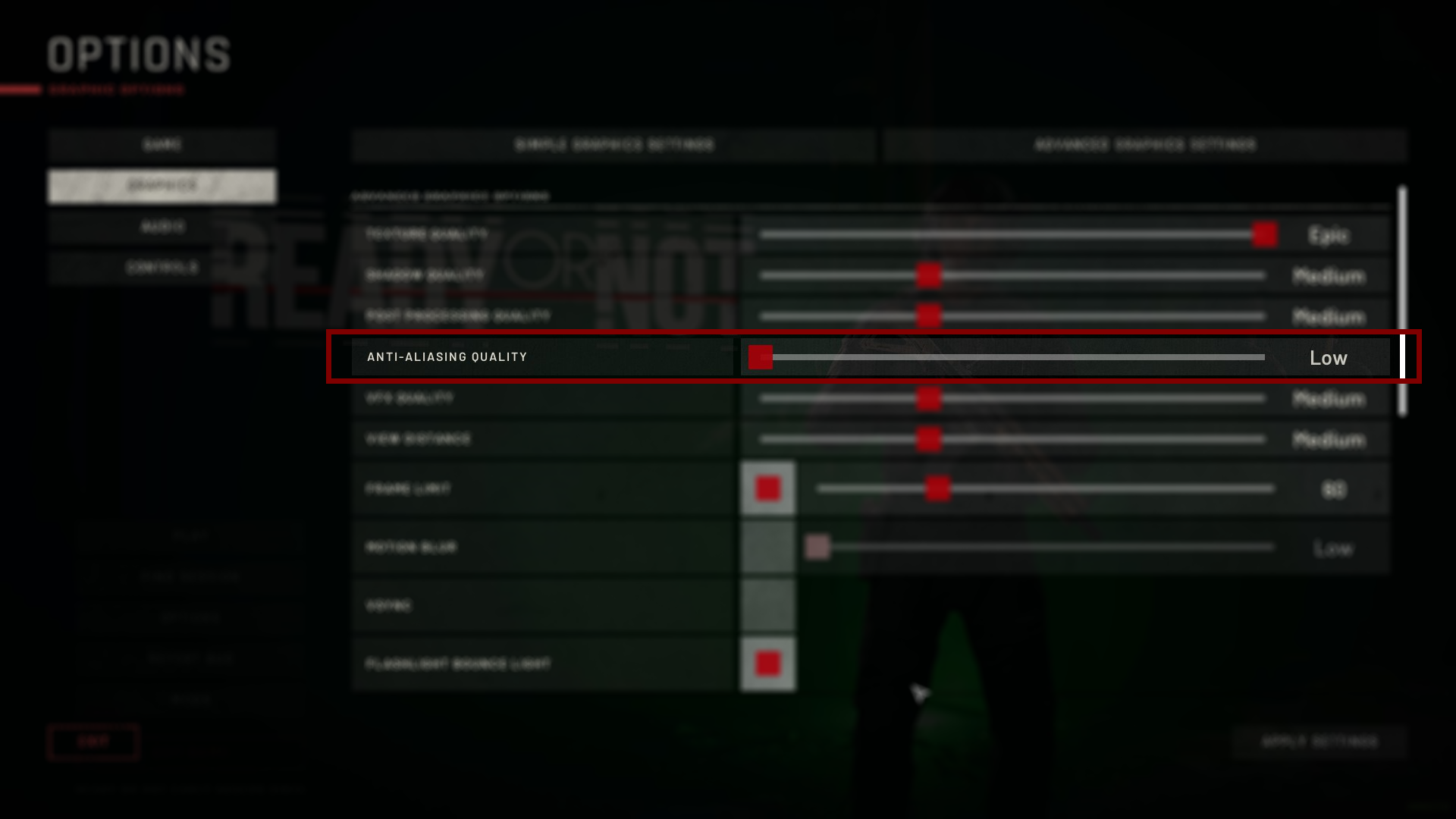Click Post Processing Quality Medium icon
The image size is (1456, 819).
[927, 316]
